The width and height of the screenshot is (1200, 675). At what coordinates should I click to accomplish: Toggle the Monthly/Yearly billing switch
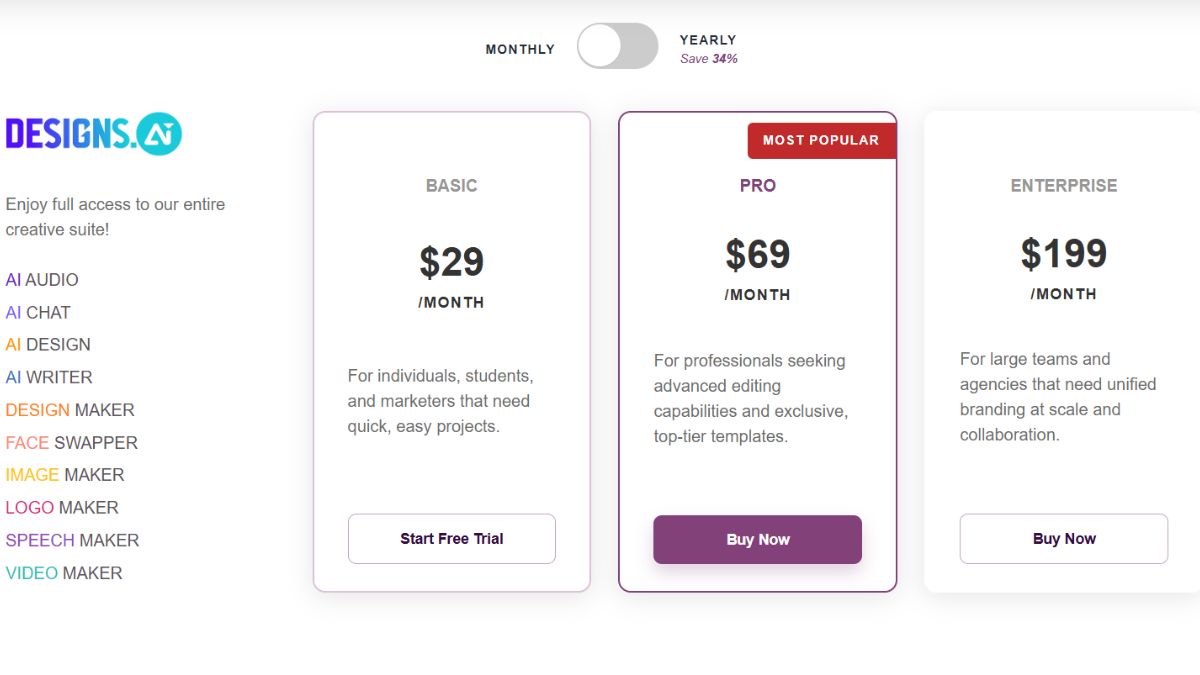617,46
